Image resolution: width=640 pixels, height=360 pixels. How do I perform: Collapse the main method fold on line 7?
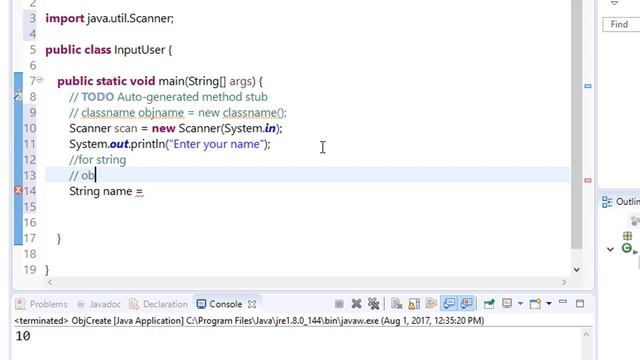pyautogui.click(x=40, y=80)
